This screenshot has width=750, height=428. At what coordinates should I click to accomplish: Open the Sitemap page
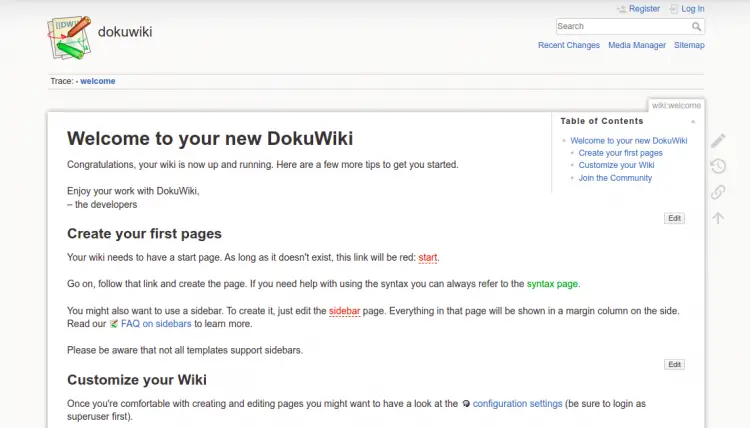point(689,45)
